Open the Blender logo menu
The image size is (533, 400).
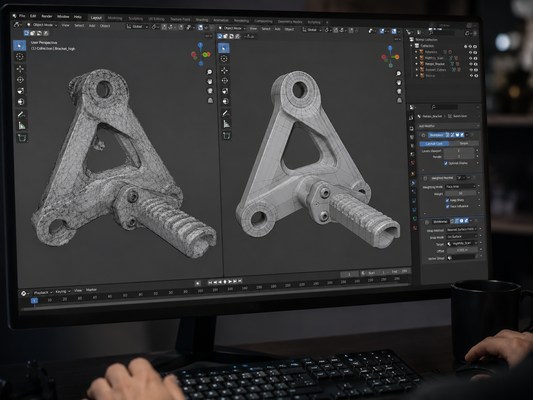tap(14, 16)
